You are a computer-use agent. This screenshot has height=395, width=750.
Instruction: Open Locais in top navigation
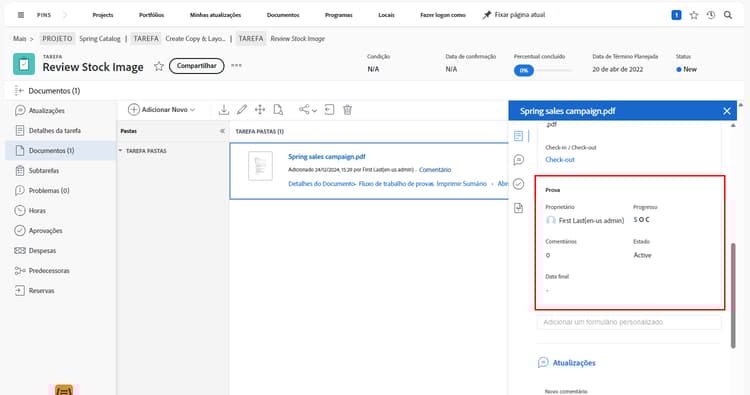[386, 15]
